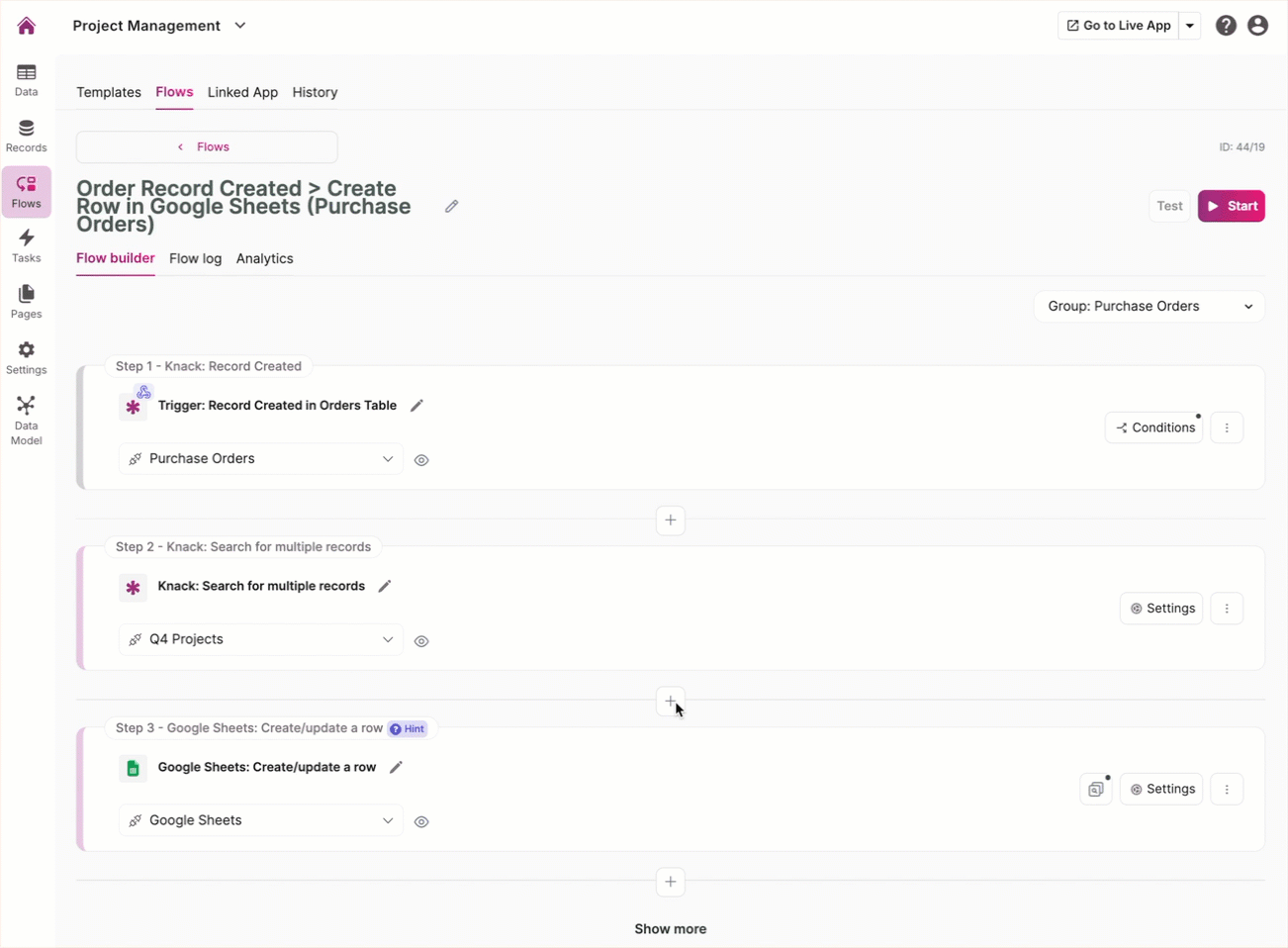Toggle eye icon beside Purchase Orders connection
Screen dimensions: 1288x948
tap(421, 460)
